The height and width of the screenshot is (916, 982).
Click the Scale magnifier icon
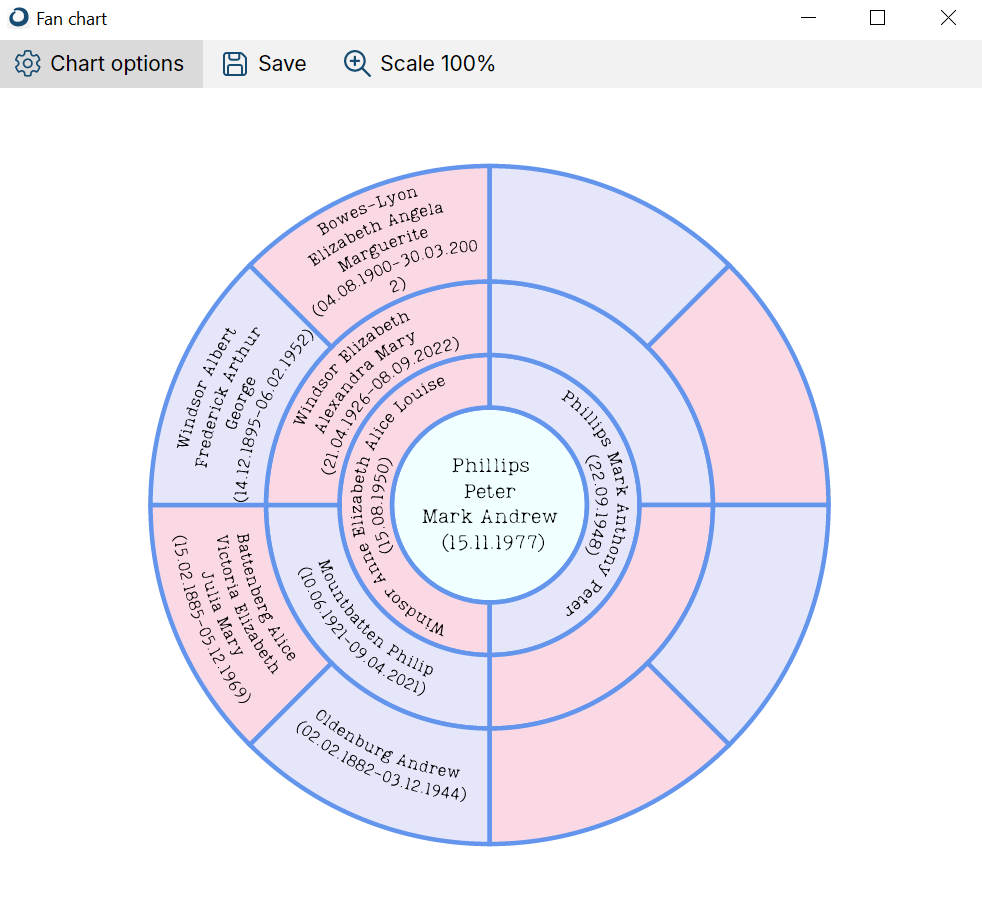357,64
